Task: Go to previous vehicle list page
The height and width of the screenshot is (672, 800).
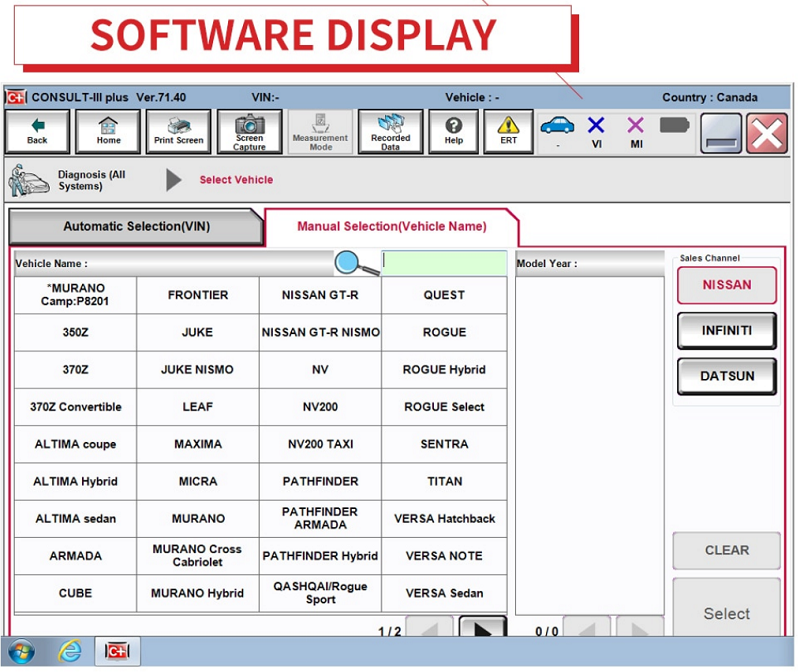Action: [x=430, y=627]
